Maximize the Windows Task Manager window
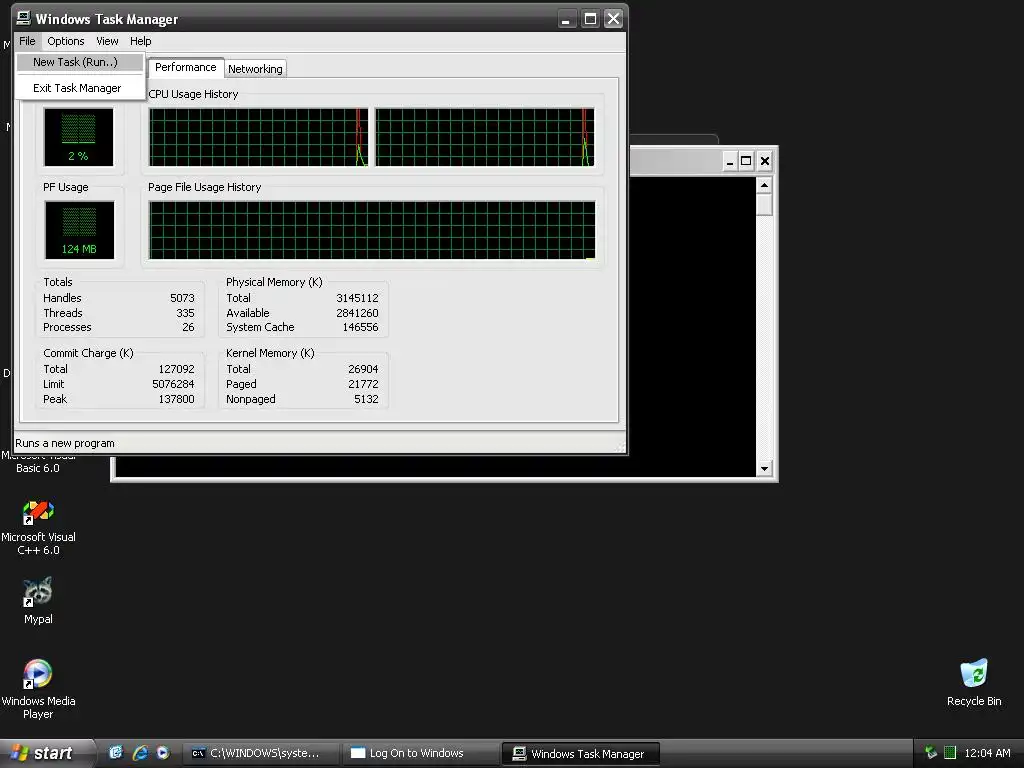This screenshot has width=1024, height=768. click(x=590, y=19)
